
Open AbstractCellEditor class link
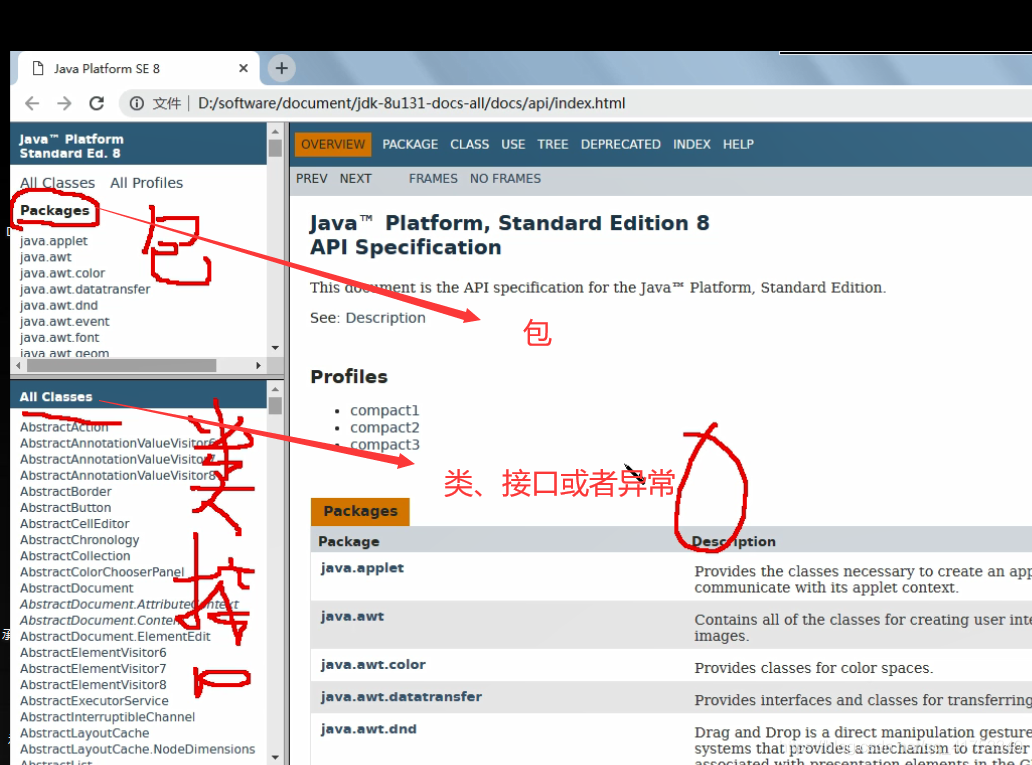tap(74, 524)
